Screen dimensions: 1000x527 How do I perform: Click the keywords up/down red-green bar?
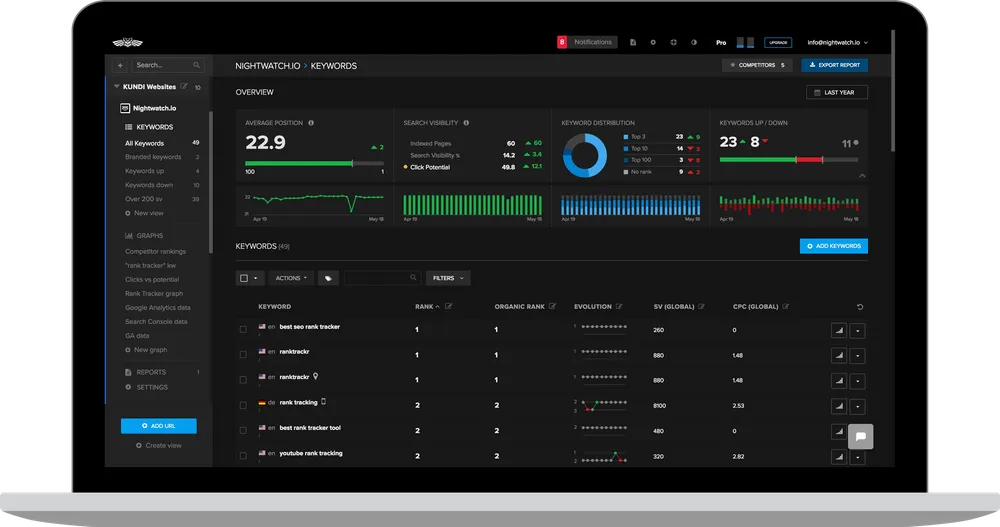click(789, 160)
